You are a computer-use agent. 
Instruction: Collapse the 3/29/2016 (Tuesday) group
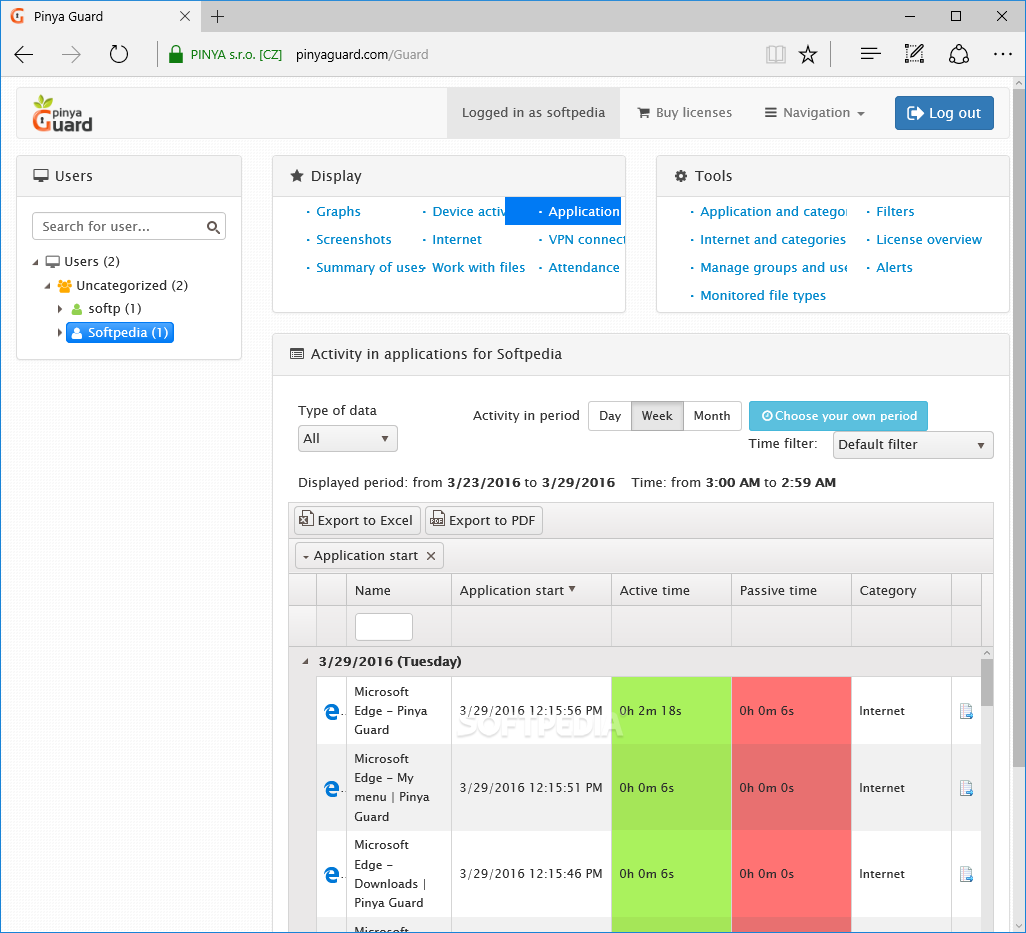305,662
